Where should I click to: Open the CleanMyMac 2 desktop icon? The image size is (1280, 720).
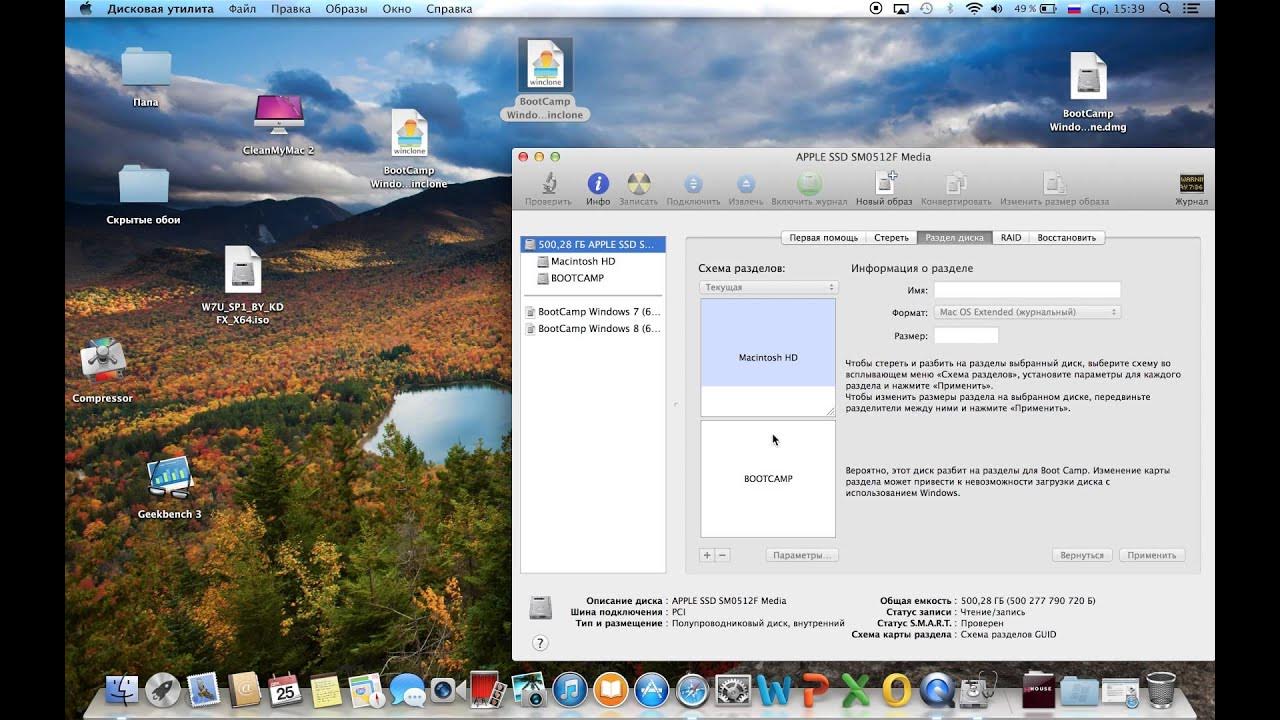pyautogui.click(x=279, y=117)
